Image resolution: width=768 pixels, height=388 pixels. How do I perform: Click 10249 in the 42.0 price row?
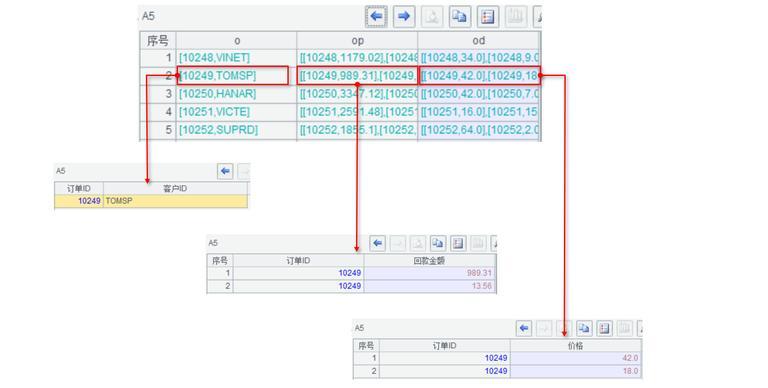pyautogui.click(x=445, y=358)
